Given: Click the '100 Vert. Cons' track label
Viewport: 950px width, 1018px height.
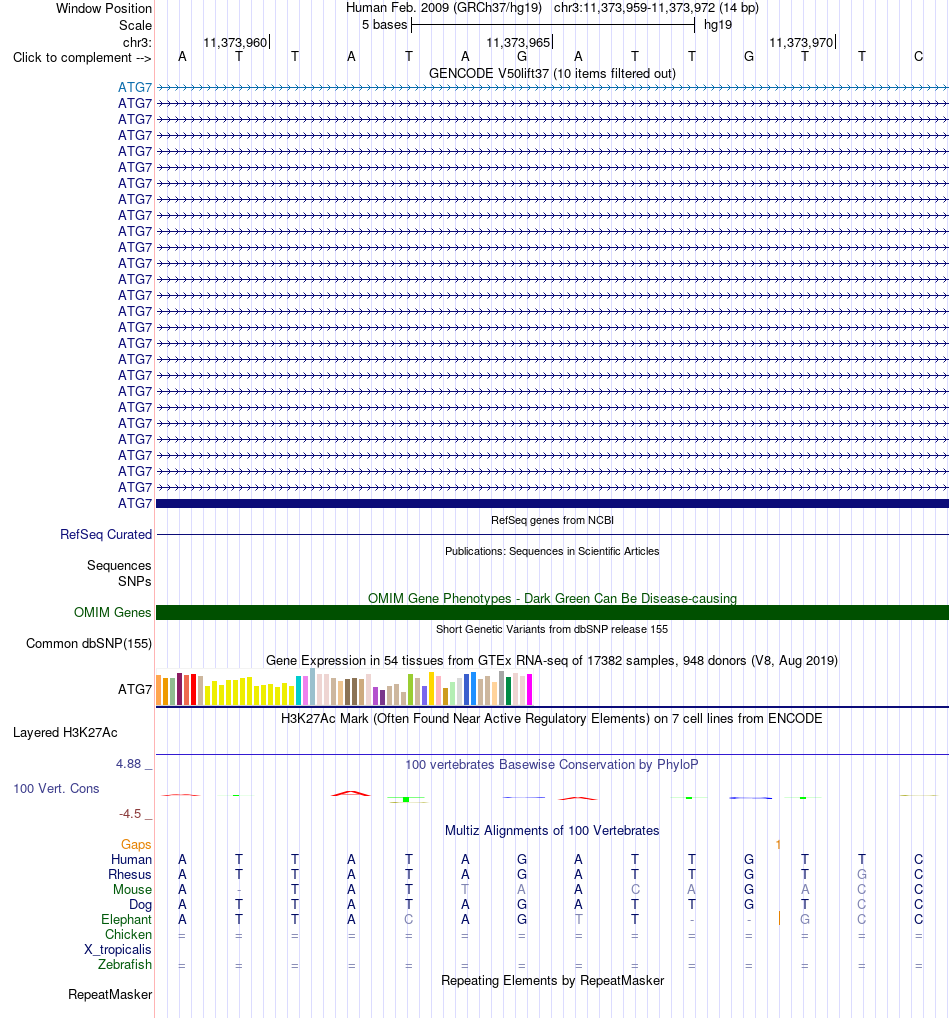Looking at the screenshot, I should coord(56,788).
